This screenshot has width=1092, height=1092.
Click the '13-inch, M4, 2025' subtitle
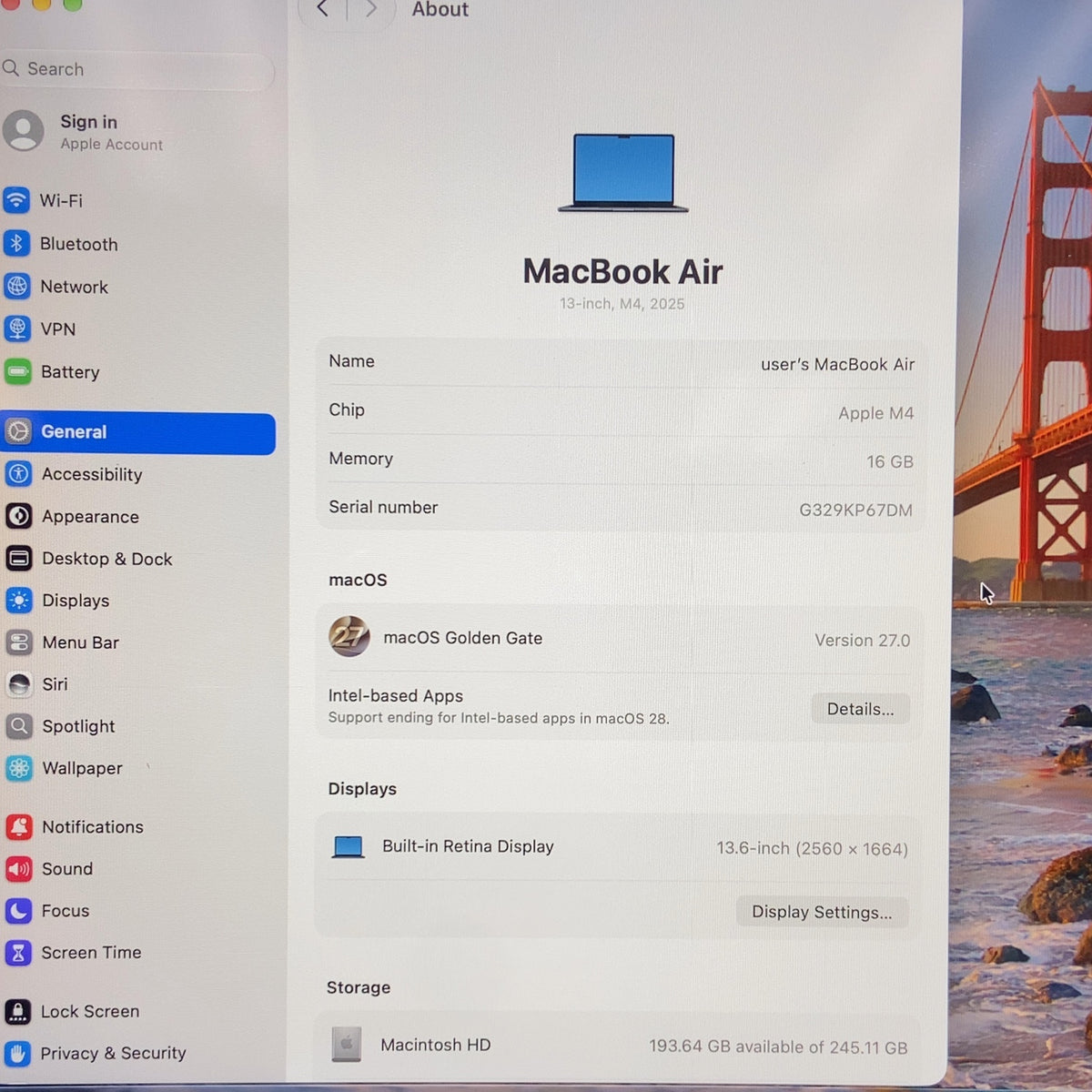tap(622, 303)
